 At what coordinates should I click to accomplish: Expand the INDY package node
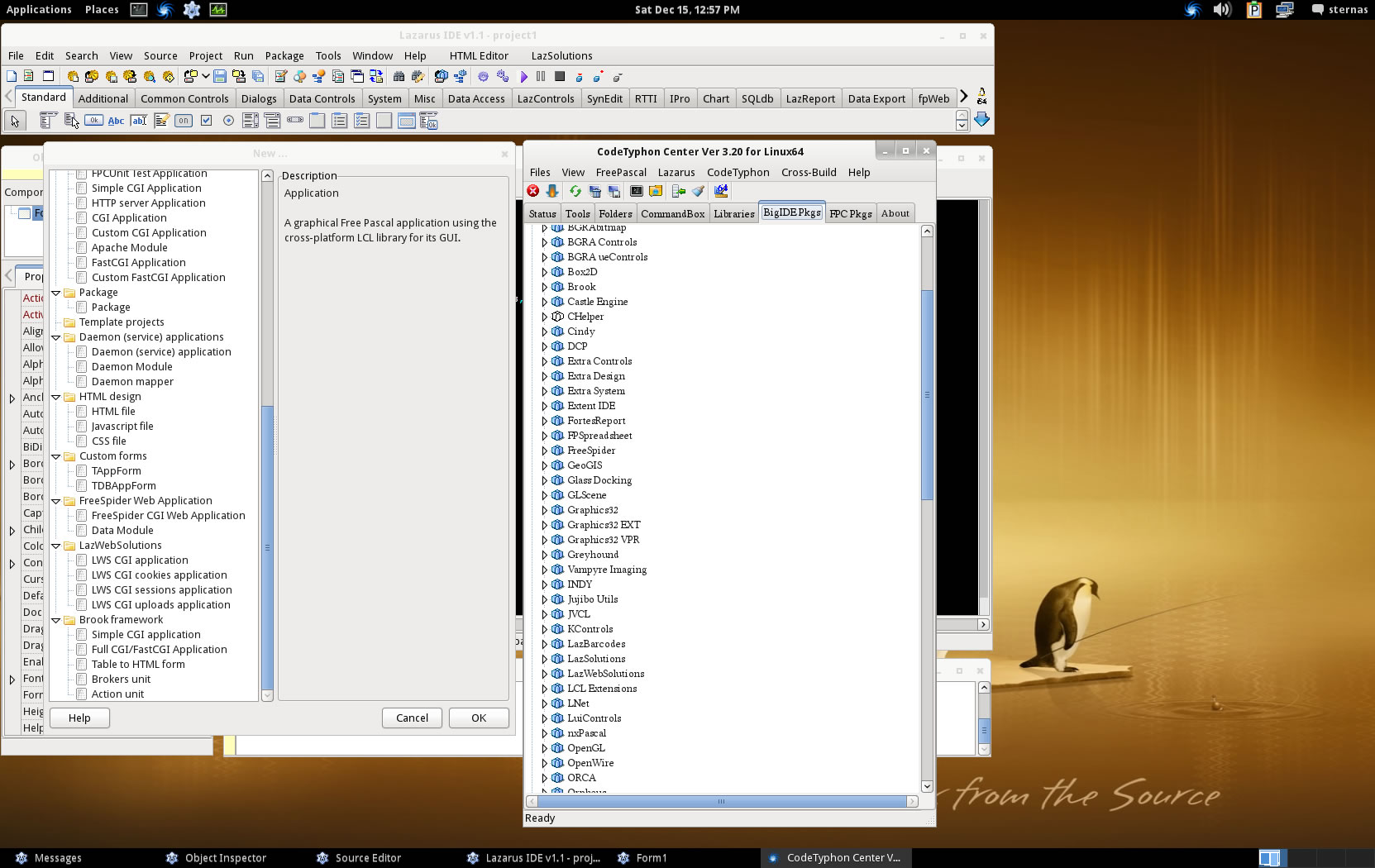pos(544,584)
